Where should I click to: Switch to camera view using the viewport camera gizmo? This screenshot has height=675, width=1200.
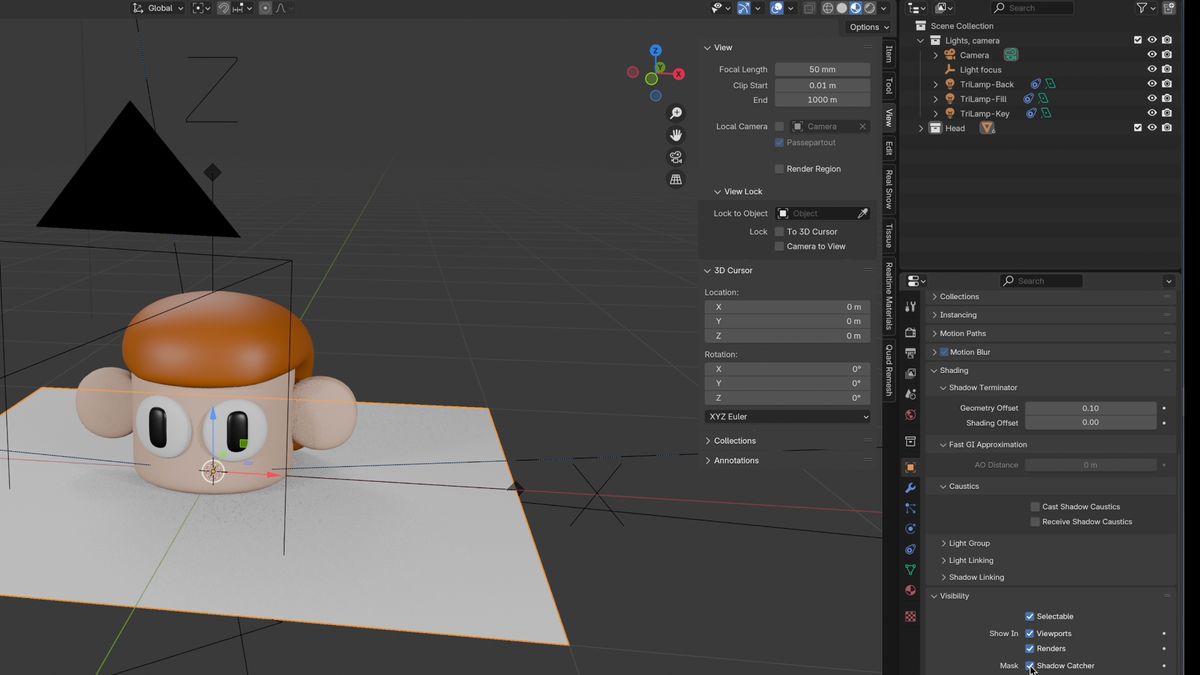[x=675, y=157]
